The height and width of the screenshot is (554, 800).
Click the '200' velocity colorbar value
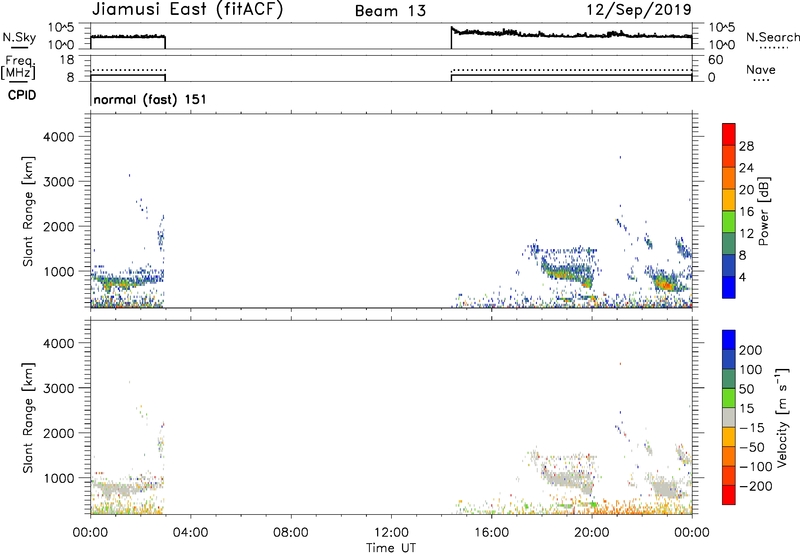751,350
